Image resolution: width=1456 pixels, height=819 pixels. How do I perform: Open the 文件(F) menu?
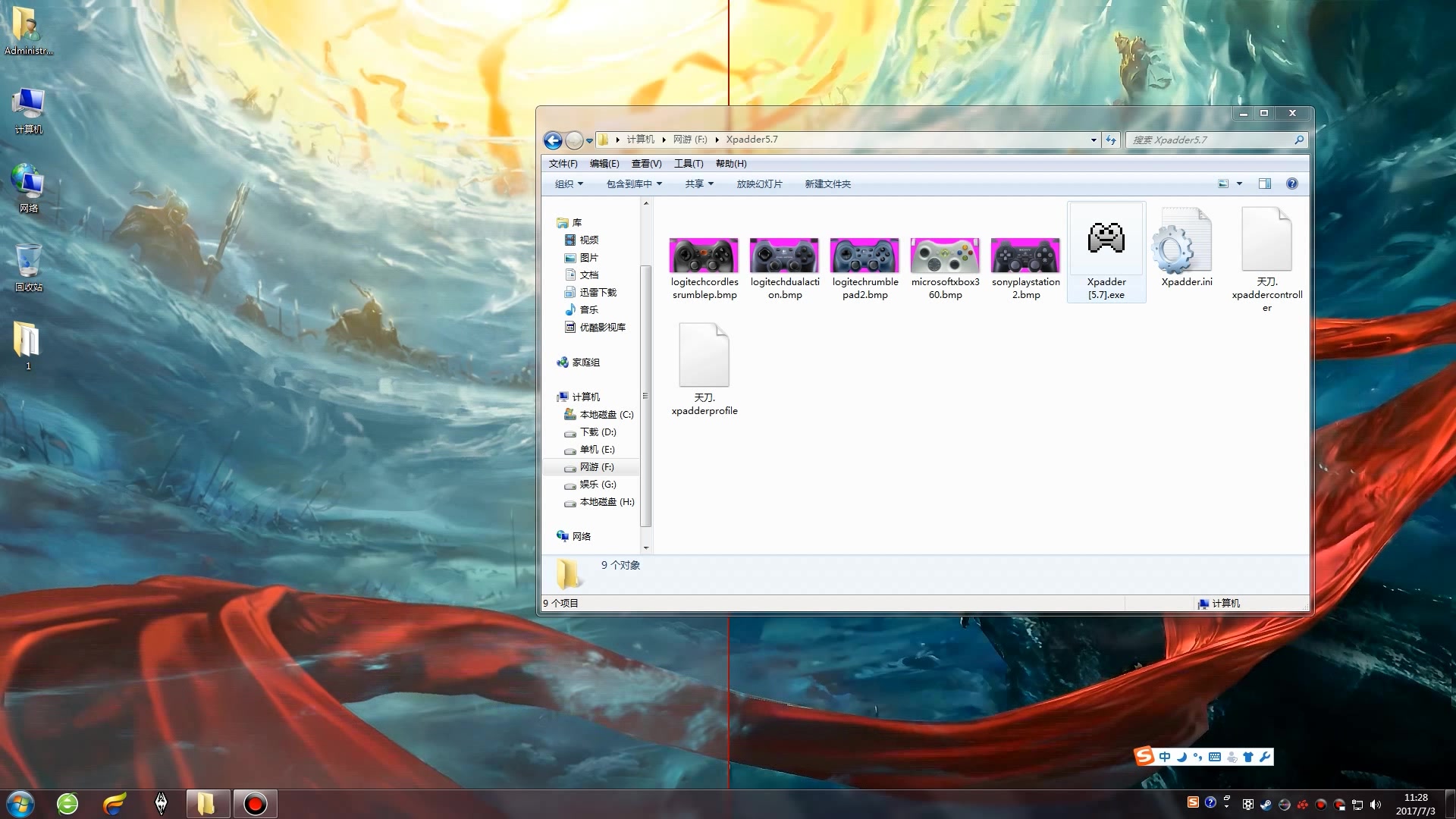click(563, 164)
